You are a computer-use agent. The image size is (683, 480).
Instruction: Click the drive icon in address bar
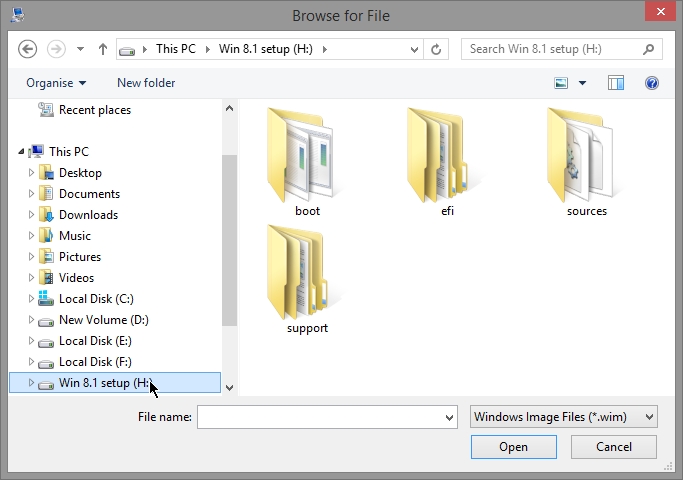pos(127,50)
